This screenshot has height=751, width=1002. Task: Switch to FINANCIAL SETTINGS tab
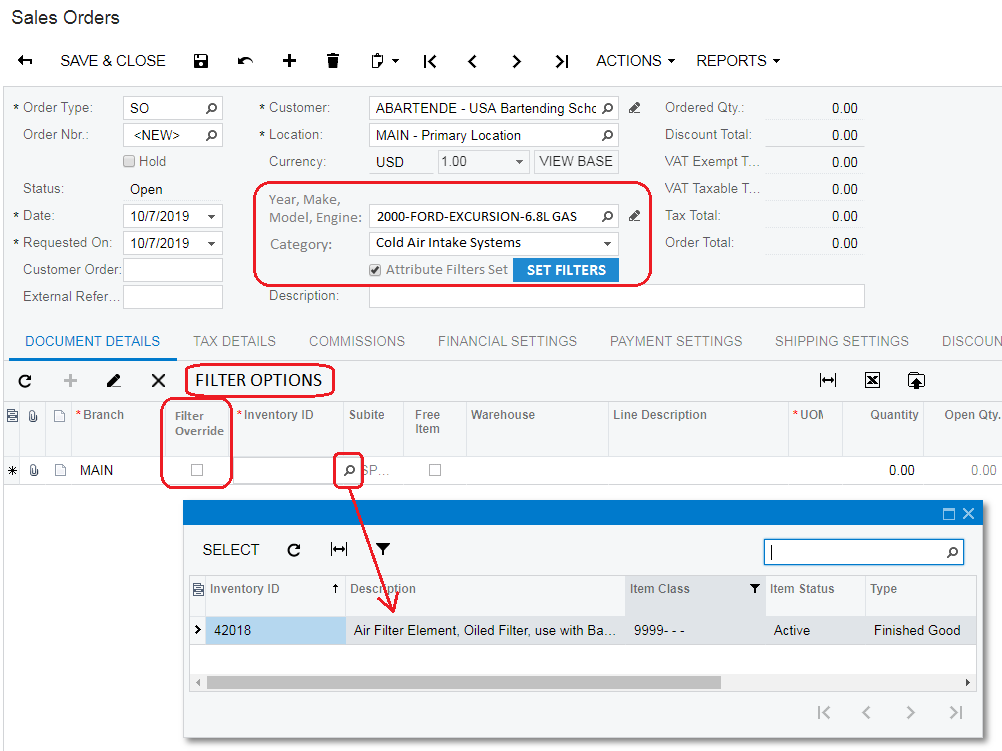tap(507, 341)
